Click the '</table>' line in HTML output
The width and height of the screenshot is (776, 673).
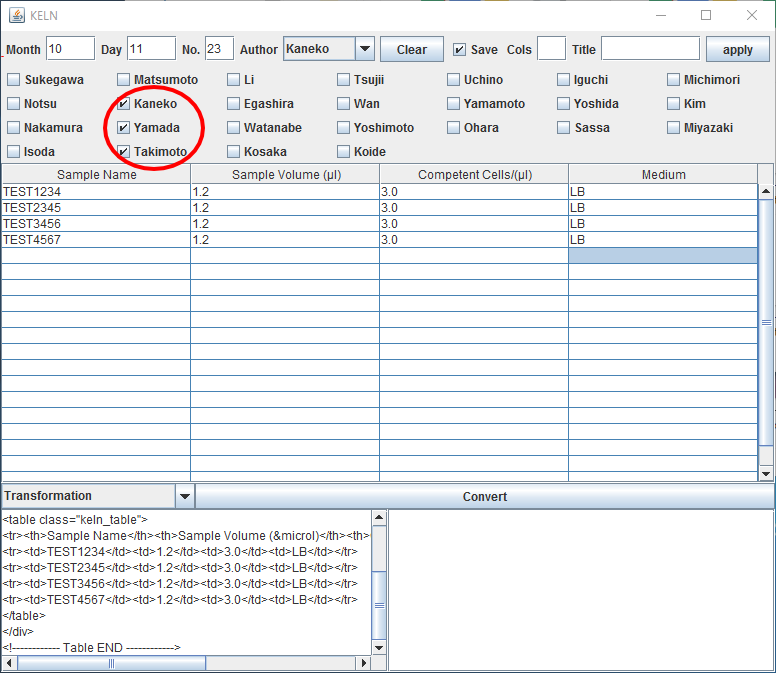(x=24, y=616)
